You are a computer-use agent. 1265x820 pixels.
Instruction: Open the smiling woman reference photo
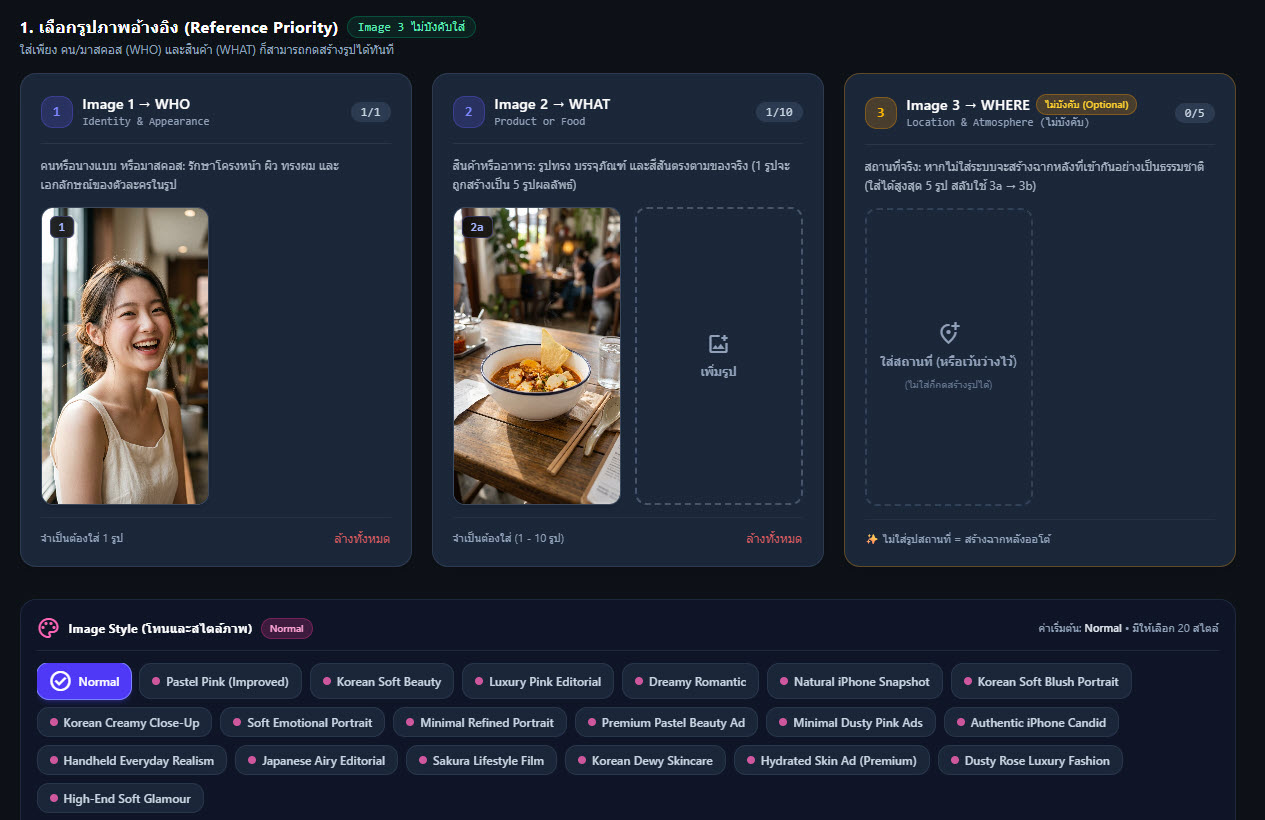pyautogui.click(x=125, y=356)
